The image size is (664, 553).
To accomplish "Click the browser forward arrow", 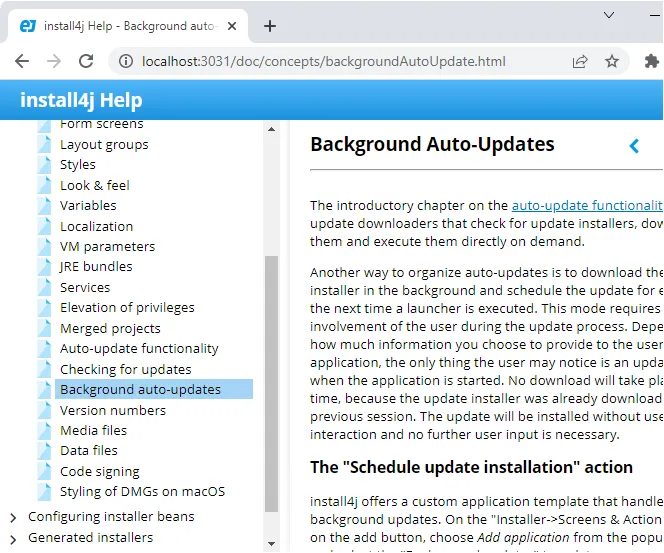I will 54,61.
